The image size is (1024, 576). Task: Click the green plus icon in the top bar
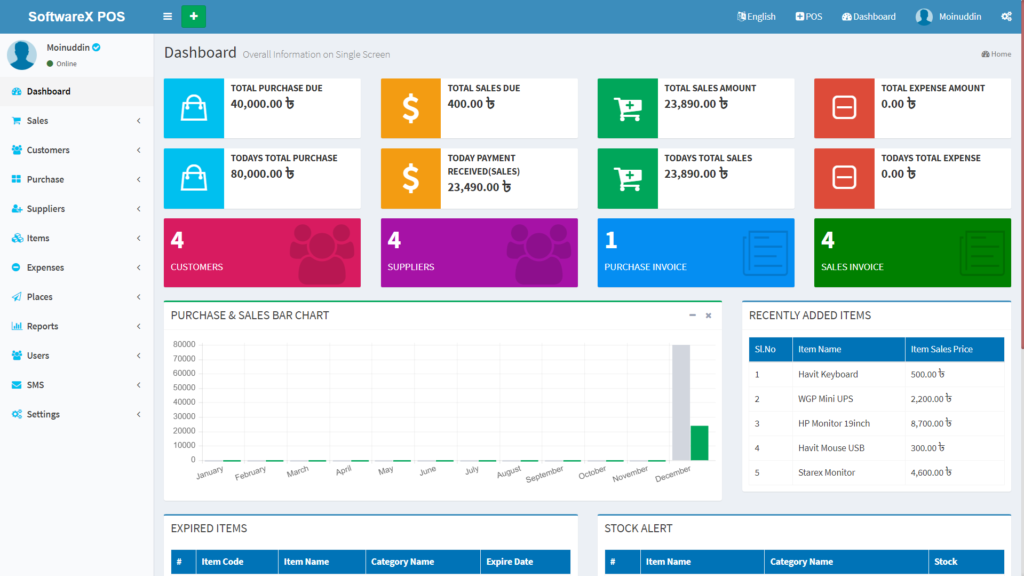[x=193, y=16]
